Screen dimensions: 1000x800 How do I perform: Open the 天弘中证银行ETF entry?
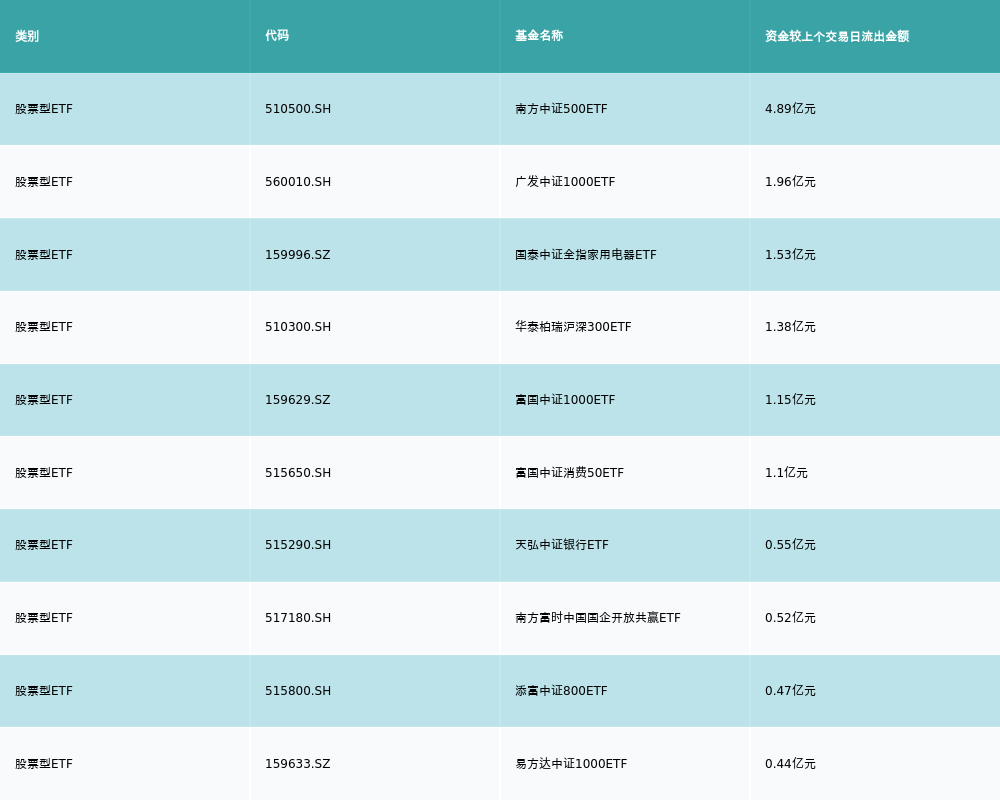pyautogui.click(x=562, y=545)
